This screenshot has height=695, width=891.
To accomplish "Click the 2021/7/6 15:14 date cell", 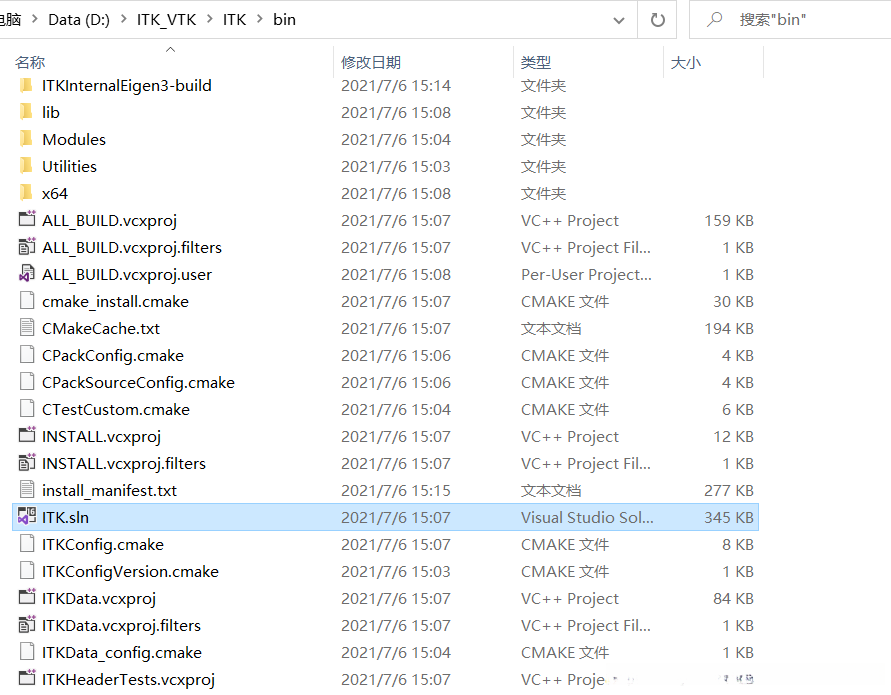I will pos(396,86).
